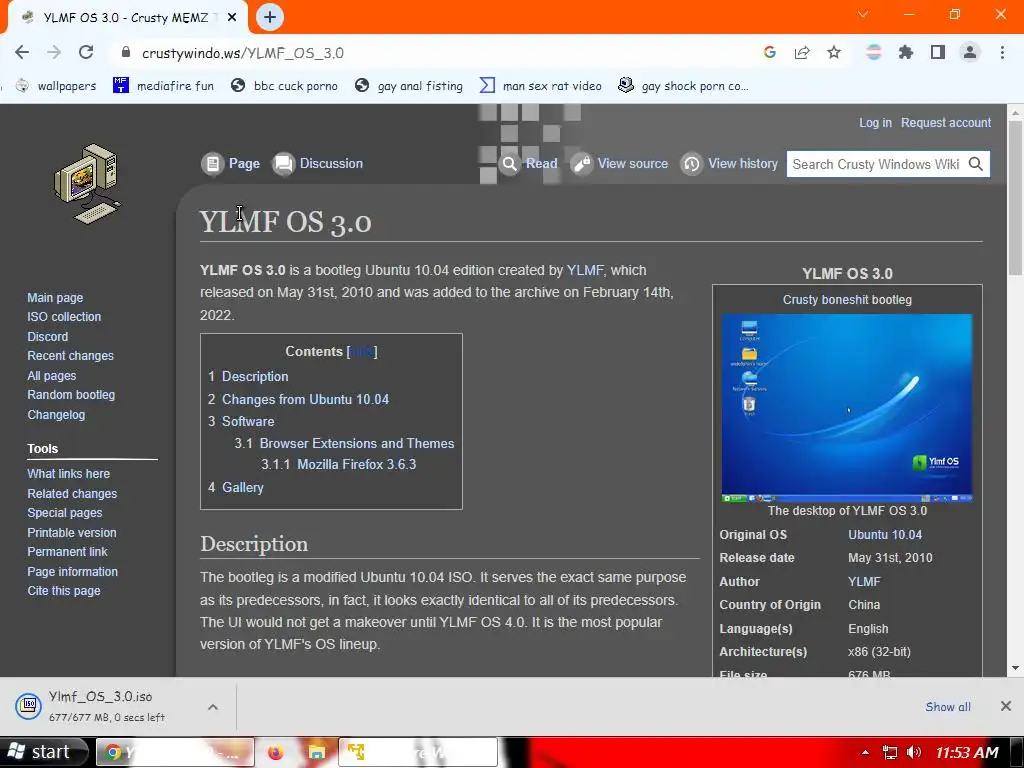
Task: Click the Crusty Windows computer logo
Action: [x=88, y=184]
